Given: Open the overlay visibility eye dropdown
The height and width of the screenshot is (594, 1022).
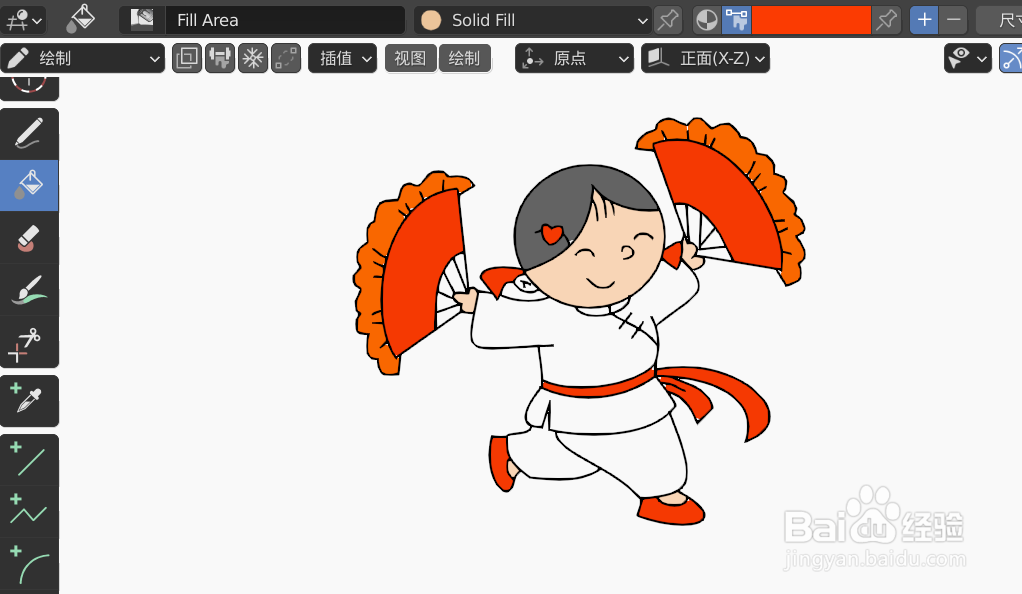Looking at the screenshot, I should tap(968, 59).
